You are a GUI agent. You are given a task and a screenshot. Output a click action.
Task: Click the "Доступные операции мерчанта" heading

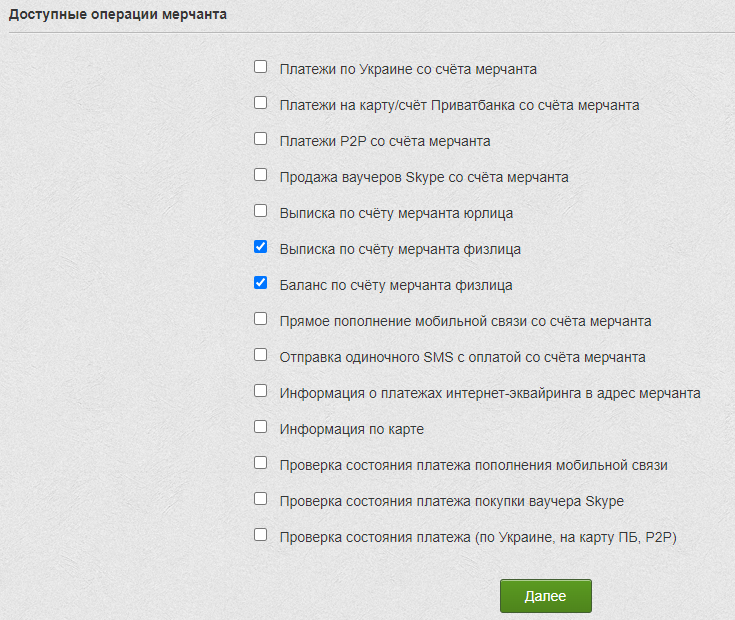tap(118, 15)
